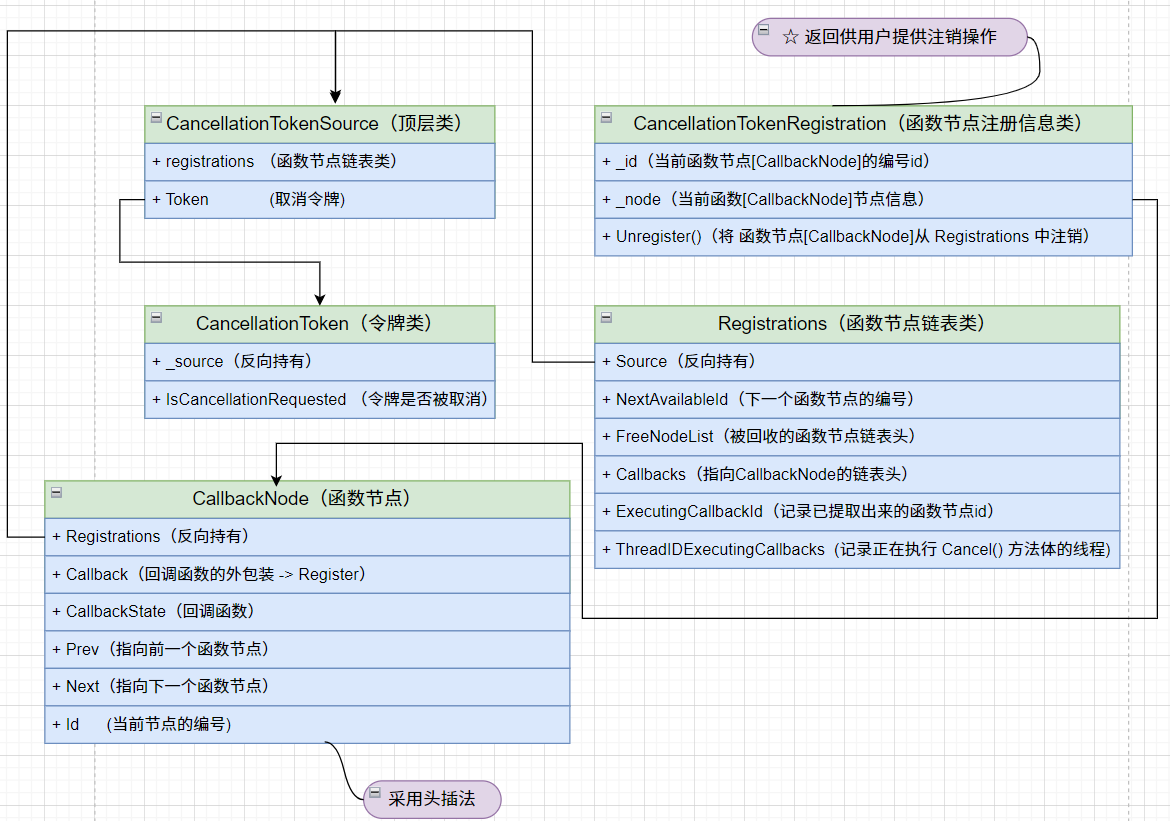The height and width of the screenshot is (821, 1170).
Task: Select the _node field row
Action: tap(862, 199)
